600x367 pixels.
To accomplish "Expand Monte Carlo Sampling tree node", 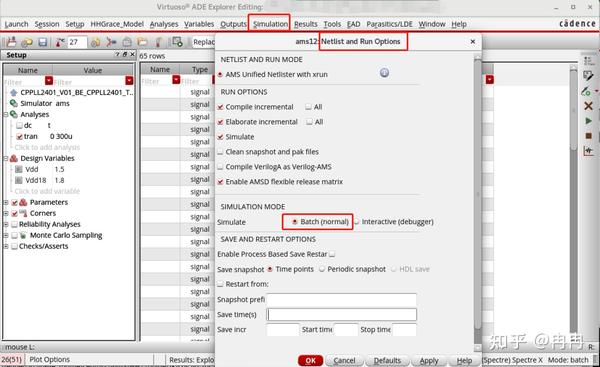I will (x=6, y=235).
